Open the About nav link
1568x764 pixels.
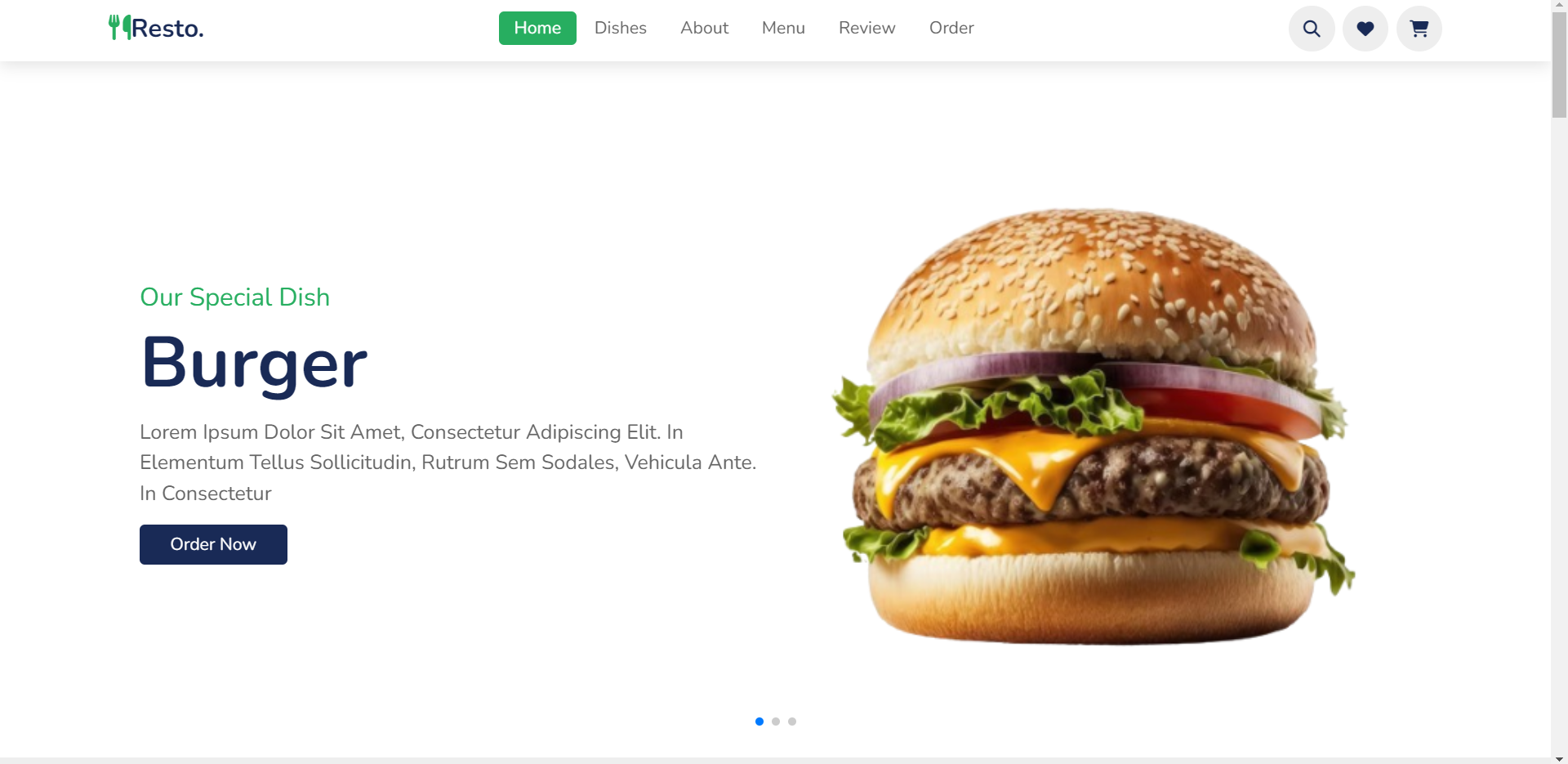(704, 28)
